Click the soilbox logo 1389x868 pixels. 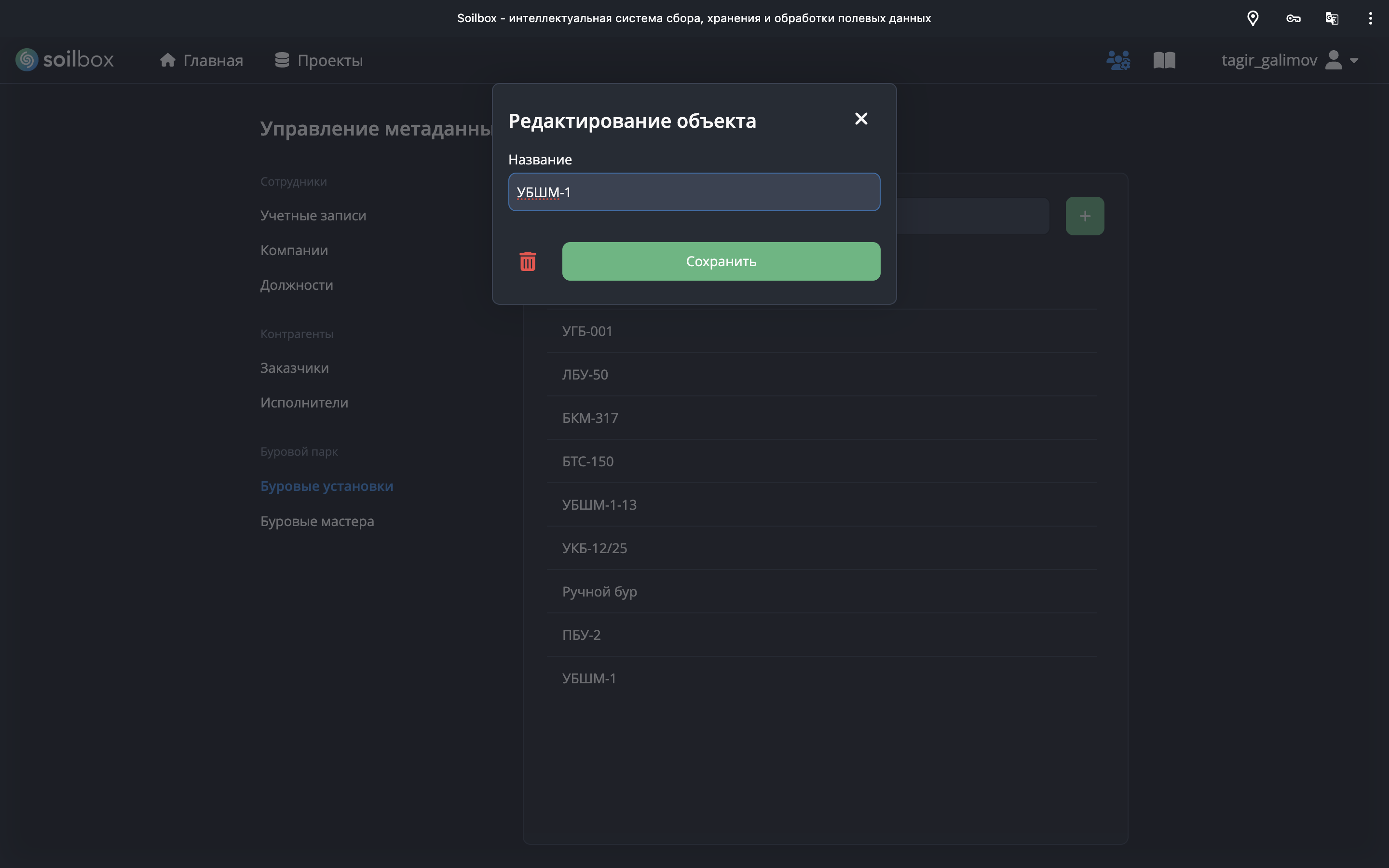(x=64, y=60)
